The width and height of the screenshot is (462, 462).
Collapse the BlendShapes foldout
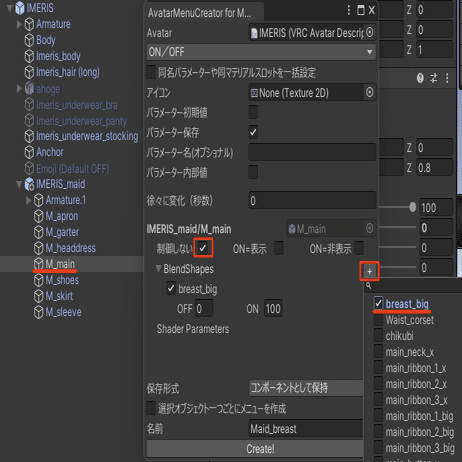tap(159, 268)
